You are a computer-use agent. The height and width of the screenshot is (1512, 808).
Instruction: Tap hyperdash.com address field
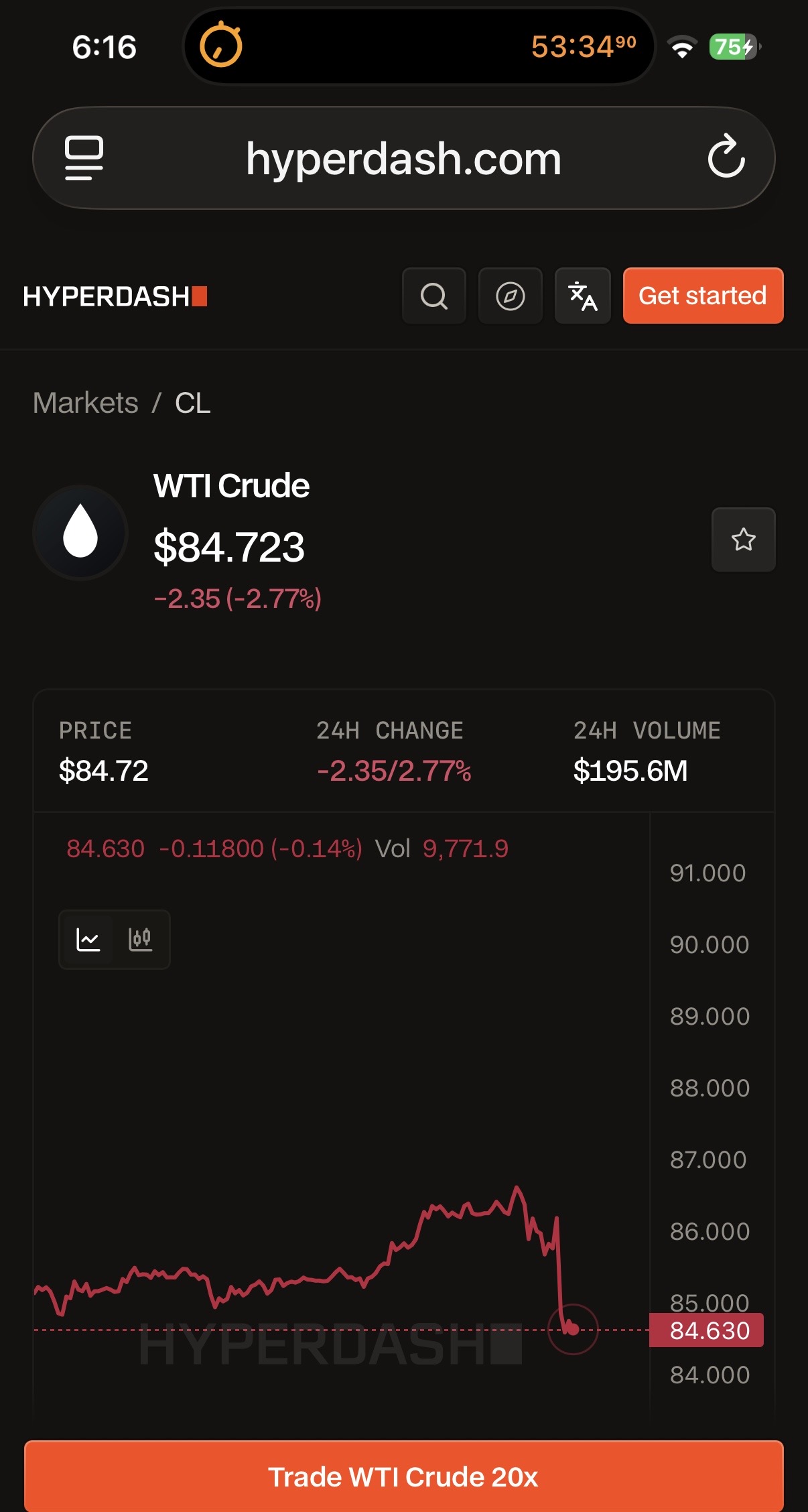point(403,158)
